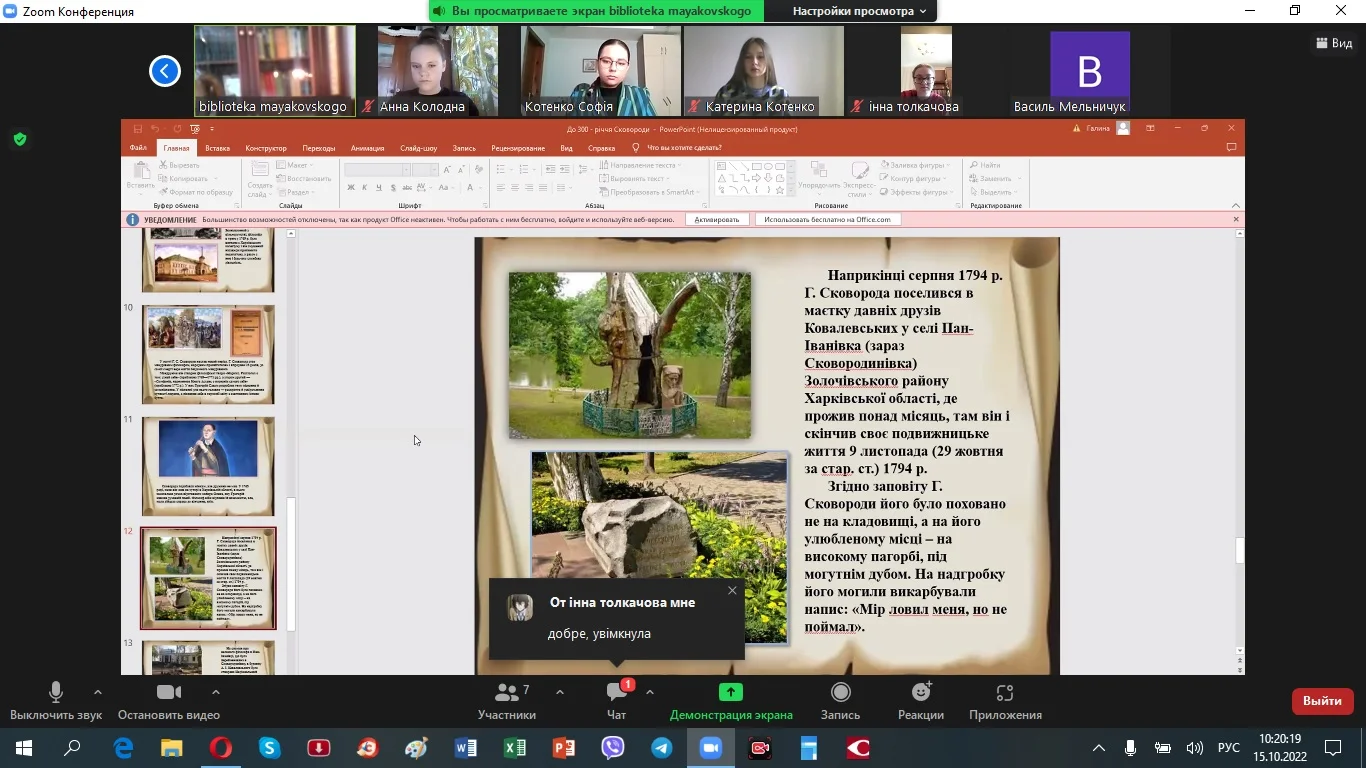
Task: Open Skype from the taskbar
Action: point(270,747)
